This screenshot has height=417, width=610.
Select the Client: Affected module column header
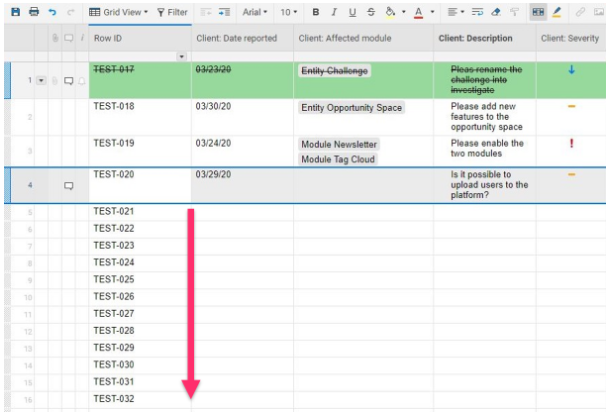point(363,38)
